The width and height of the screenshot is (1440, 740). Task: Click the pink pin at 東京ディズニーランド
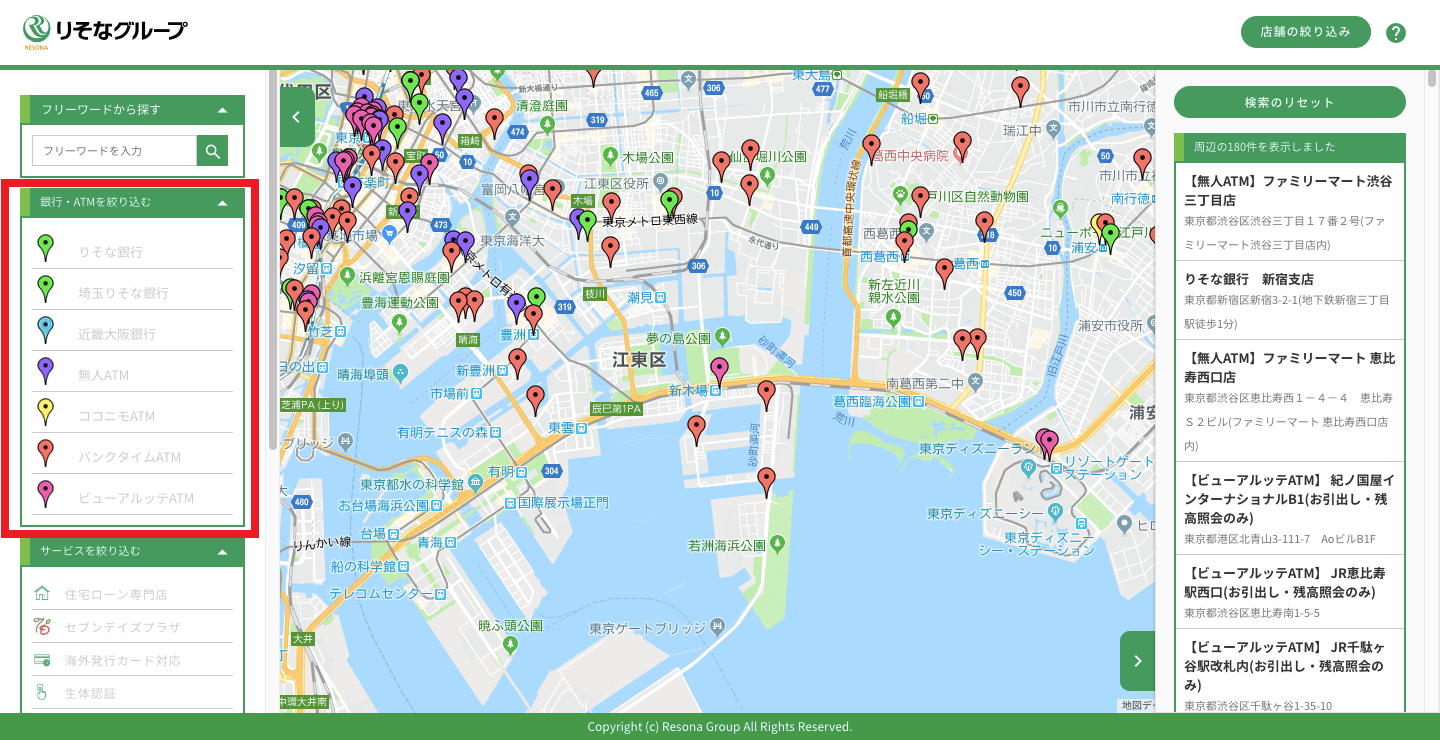(1048, 444)
